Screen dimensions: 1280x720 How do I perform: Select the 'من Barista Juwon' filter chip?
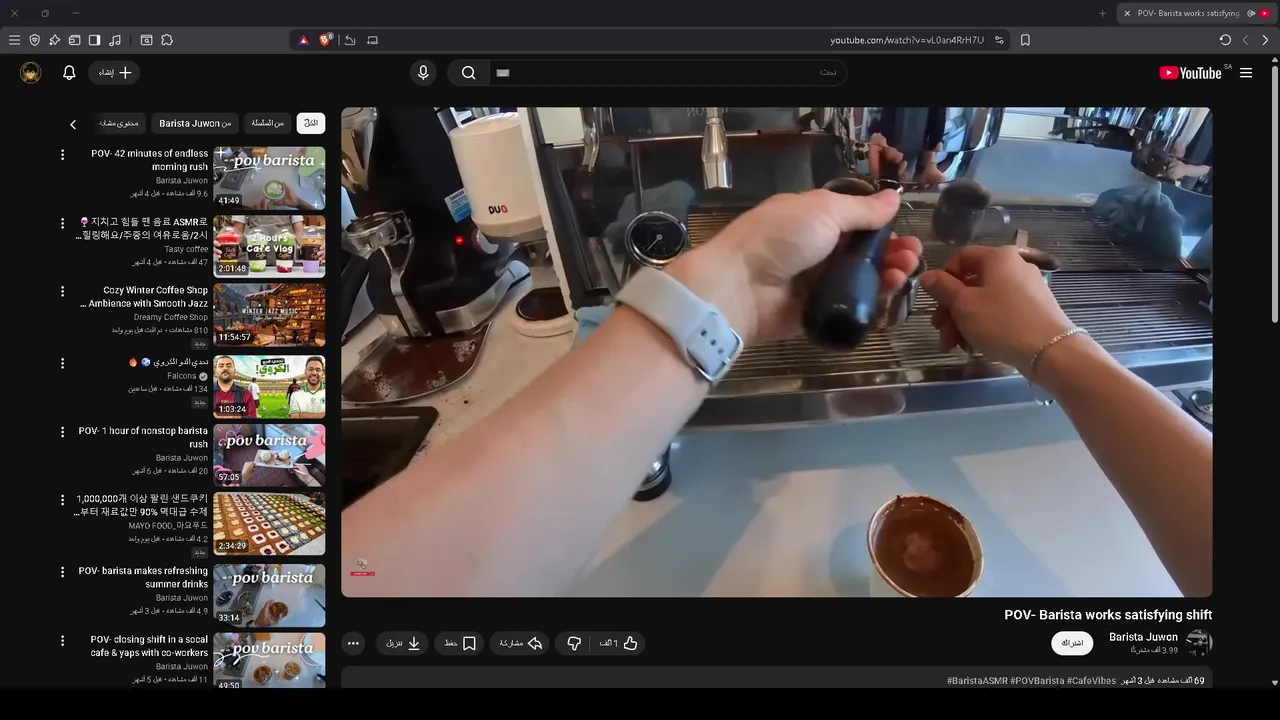(x=195, y=123)
